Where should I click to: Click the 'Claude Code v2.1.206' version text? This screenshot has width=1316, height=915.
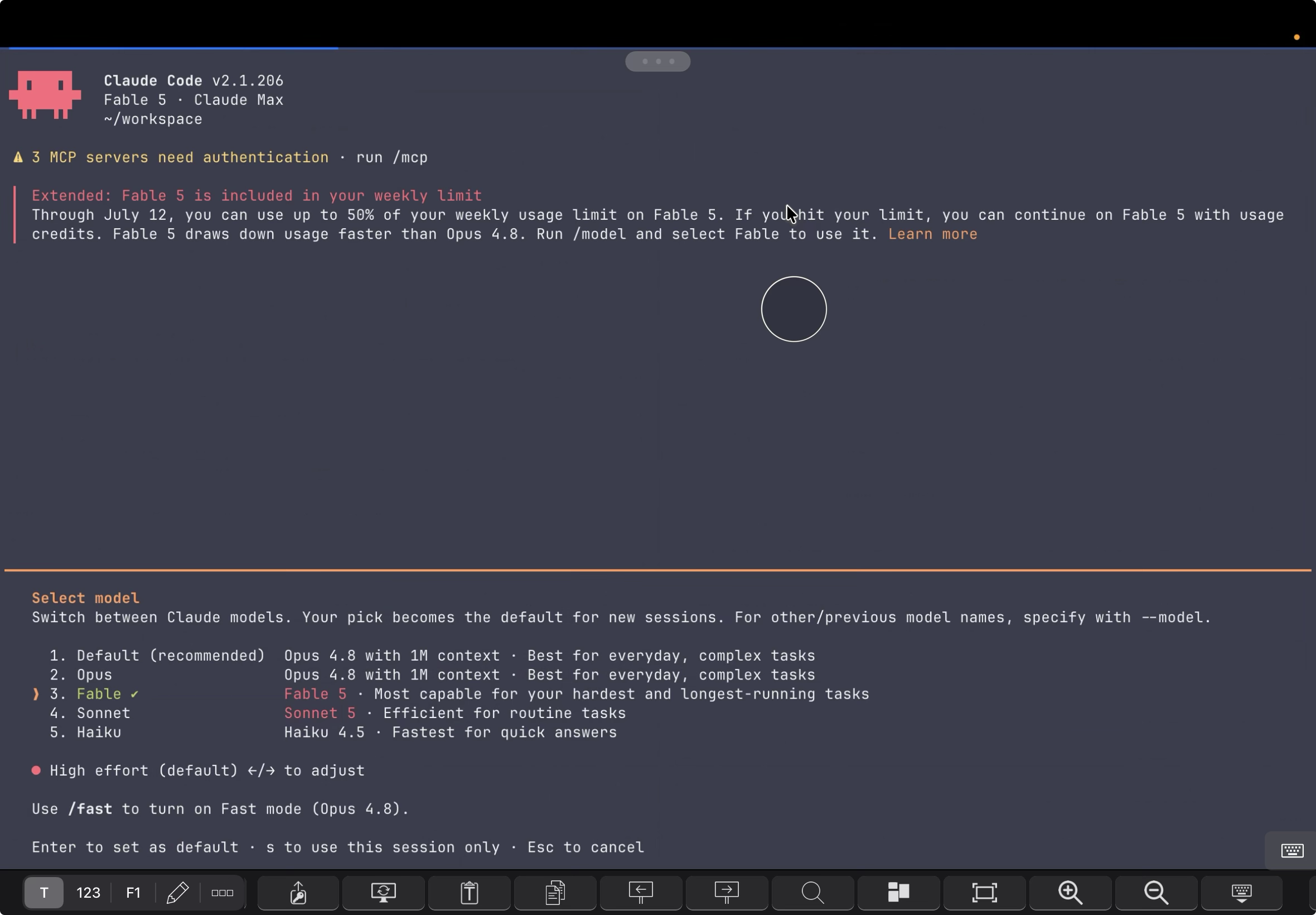click(x=193, y=81)
